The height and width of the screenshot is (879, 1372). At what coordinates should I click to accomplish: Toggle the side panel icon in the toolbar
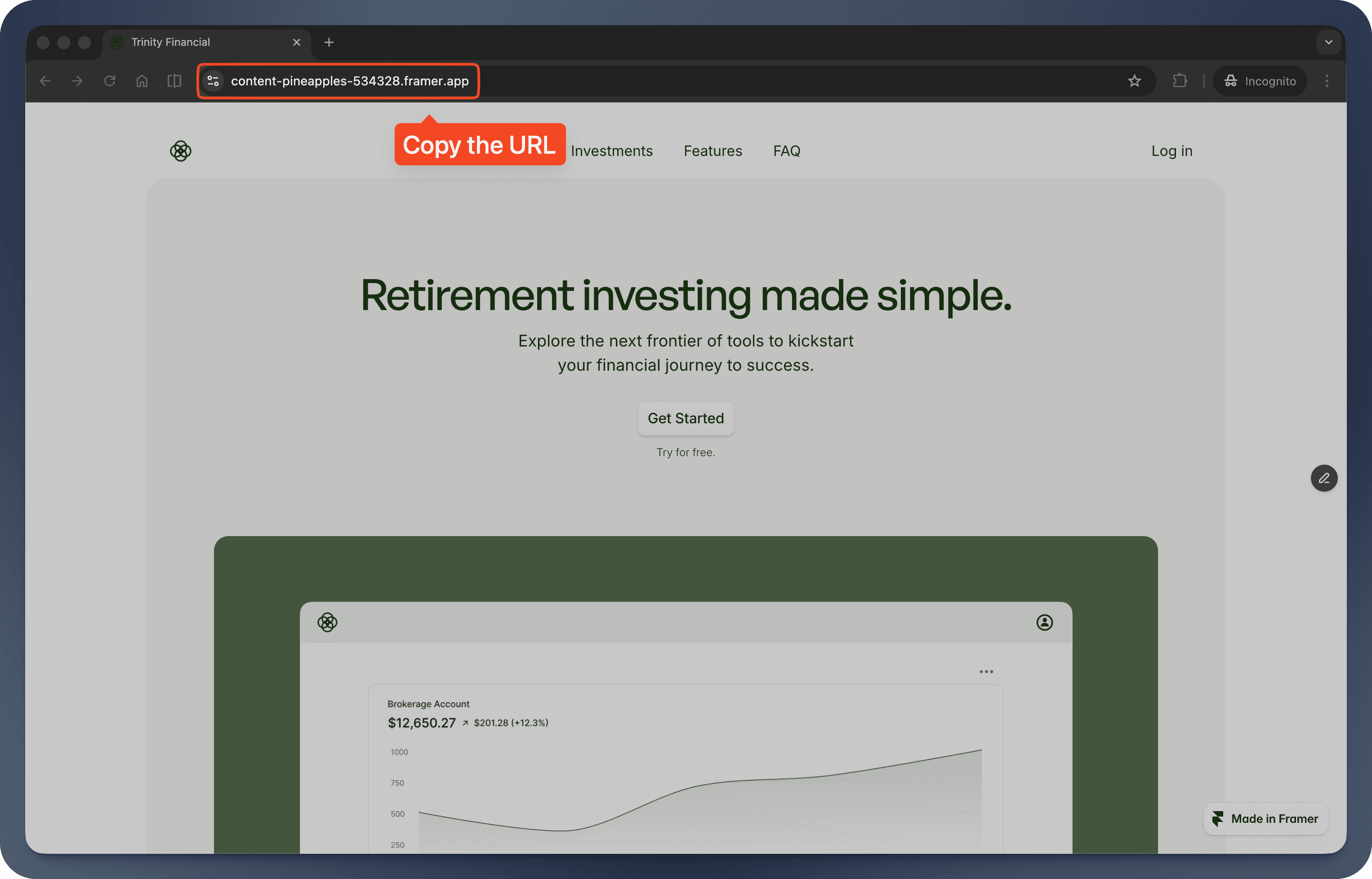pyautogui.click(x=174, y=80)
